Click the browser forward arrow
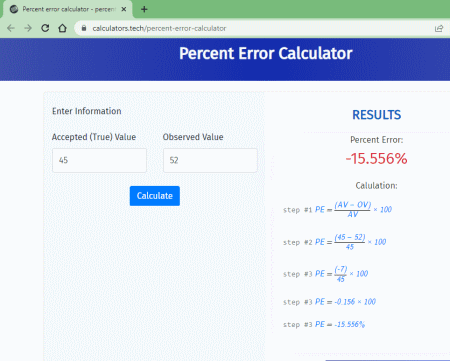450x361 pixels. click(28, 28)
